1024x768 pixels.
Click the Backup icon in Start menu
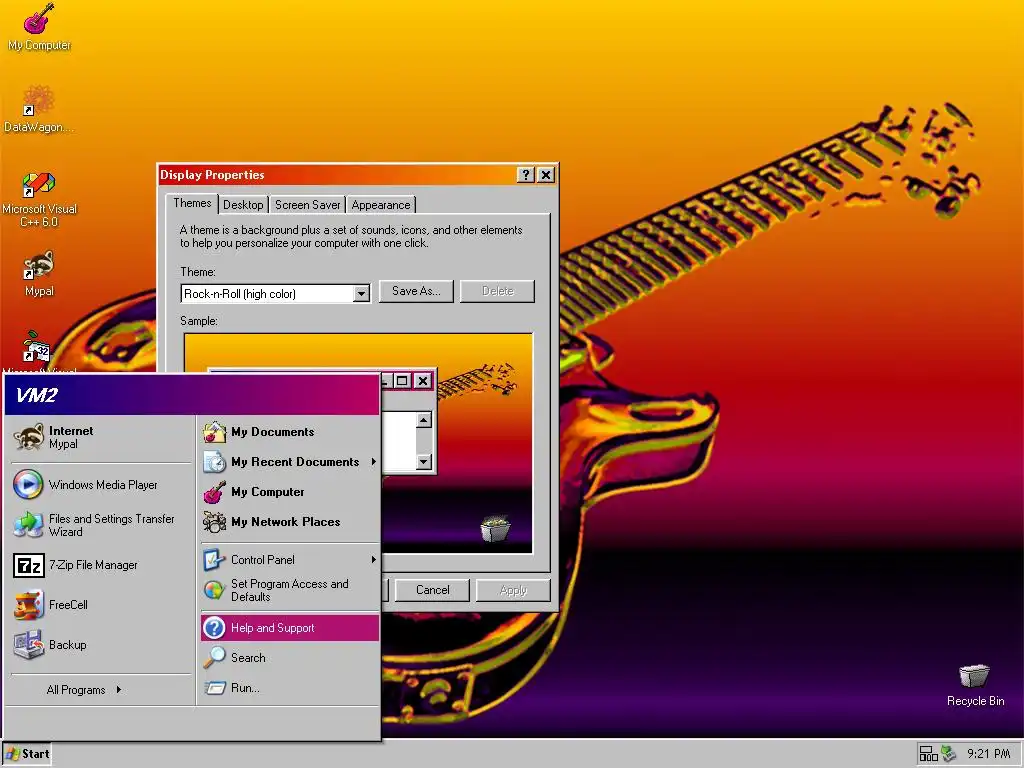pyautogui.click(x=28, y=645)
